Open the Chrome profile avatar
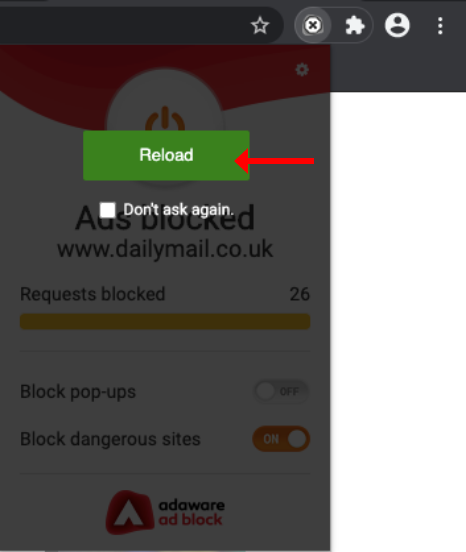This screenshot has width=466, height=552. click(397, 25)
